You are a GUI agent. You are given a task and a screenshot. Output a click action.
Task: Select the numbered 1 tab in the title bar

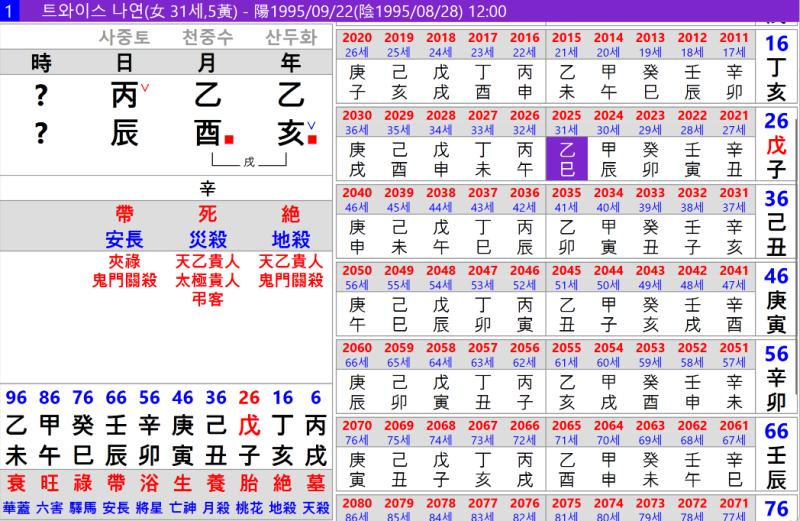click(x=9, y=11)
